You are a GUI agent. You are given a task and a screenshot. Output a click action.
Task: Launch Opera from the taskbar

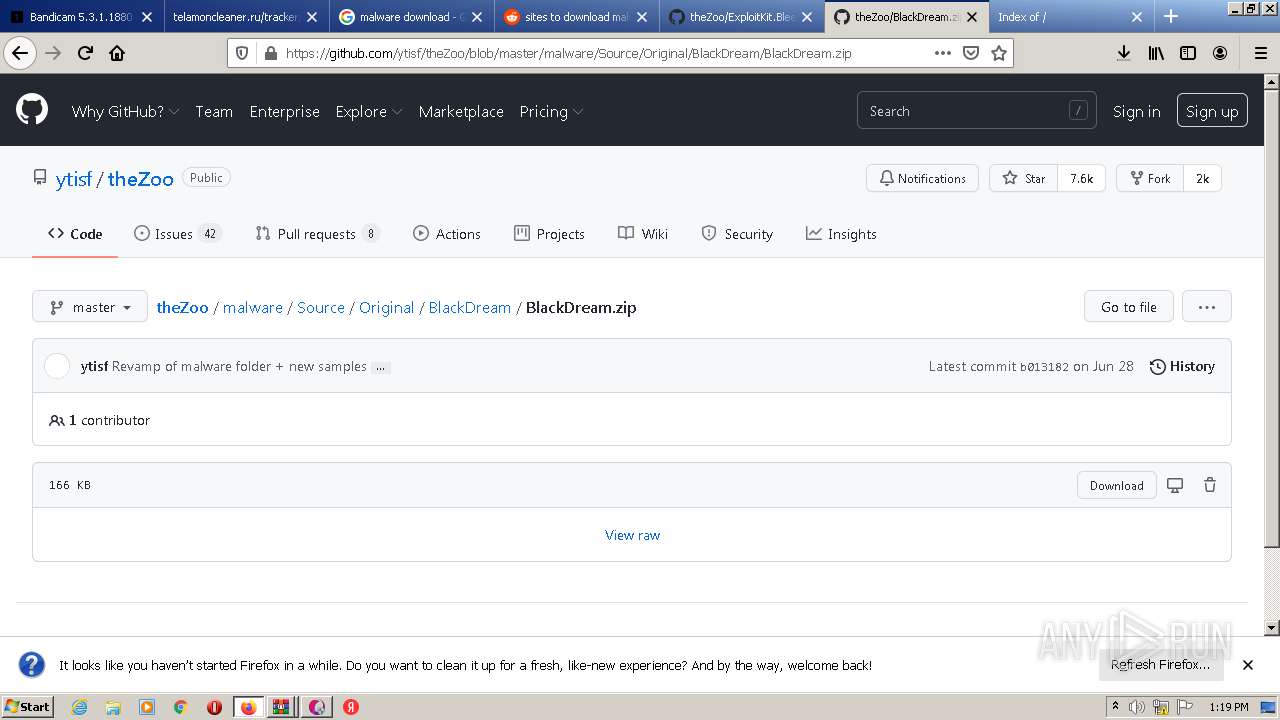click(x=214, y=707)
